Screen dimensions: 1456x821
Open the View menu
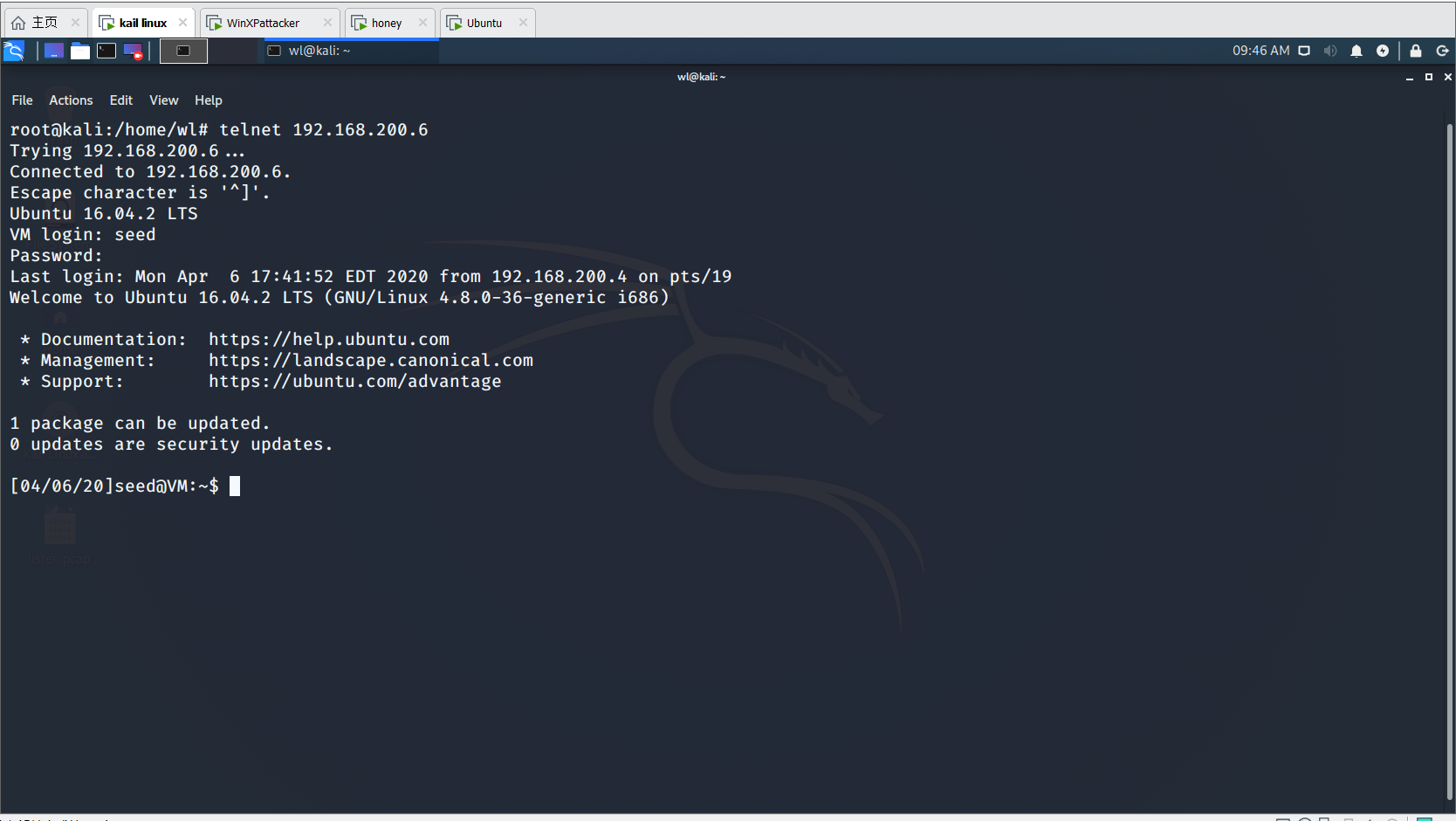point(163,100)
